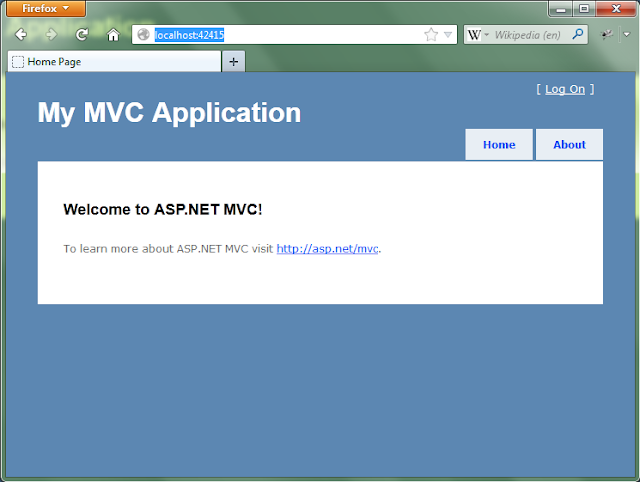Reload the page with the refresh icon

point(82,35)
